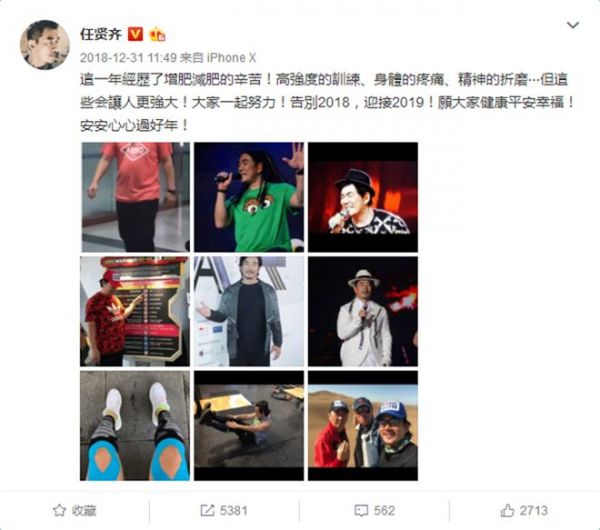Click the repost icon beside 5381
The height and width of the screenshot is (530, 600).
tap(207, 510)
